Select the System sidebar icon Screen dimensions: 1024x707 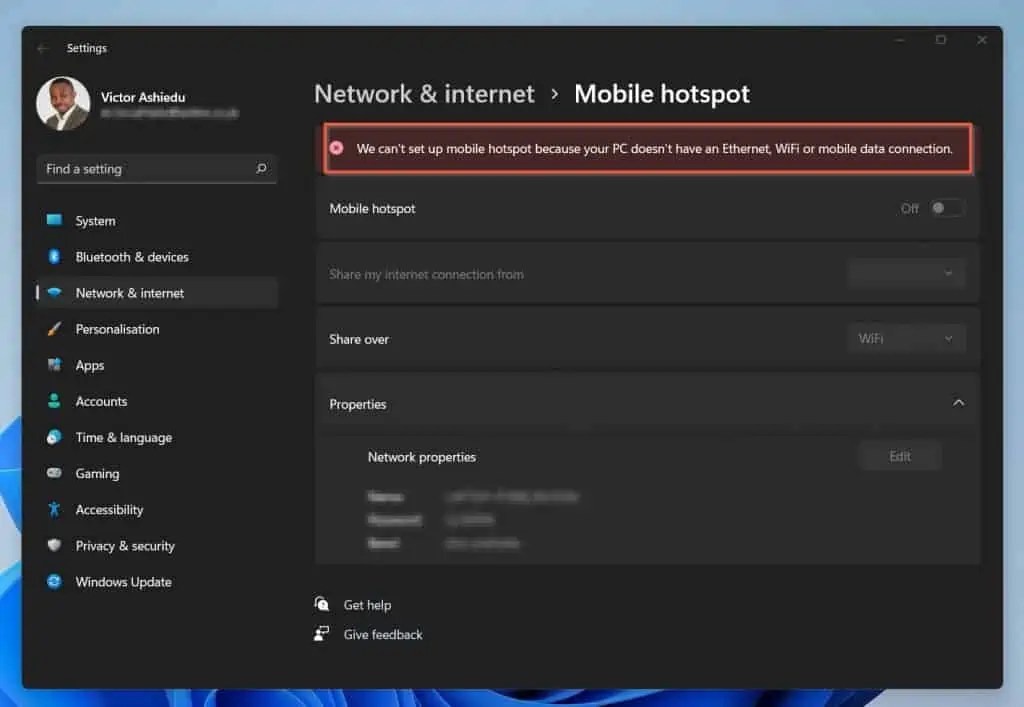[x=55, y=221]
